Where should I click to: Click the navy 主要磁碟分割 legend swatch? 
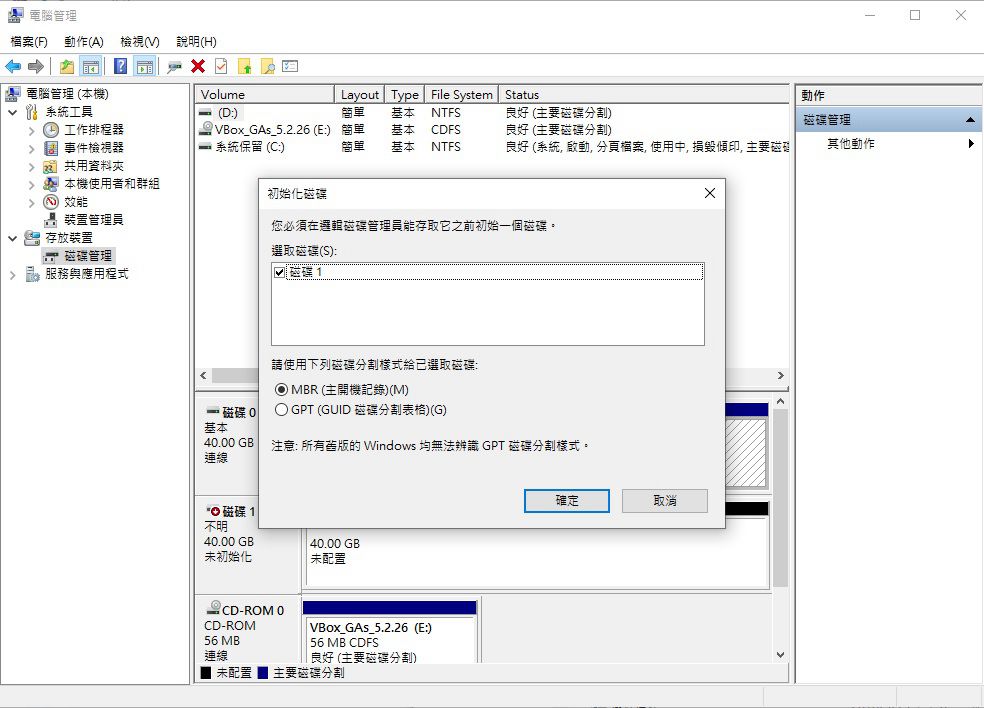pyautogui.click(x=263, y=673)
